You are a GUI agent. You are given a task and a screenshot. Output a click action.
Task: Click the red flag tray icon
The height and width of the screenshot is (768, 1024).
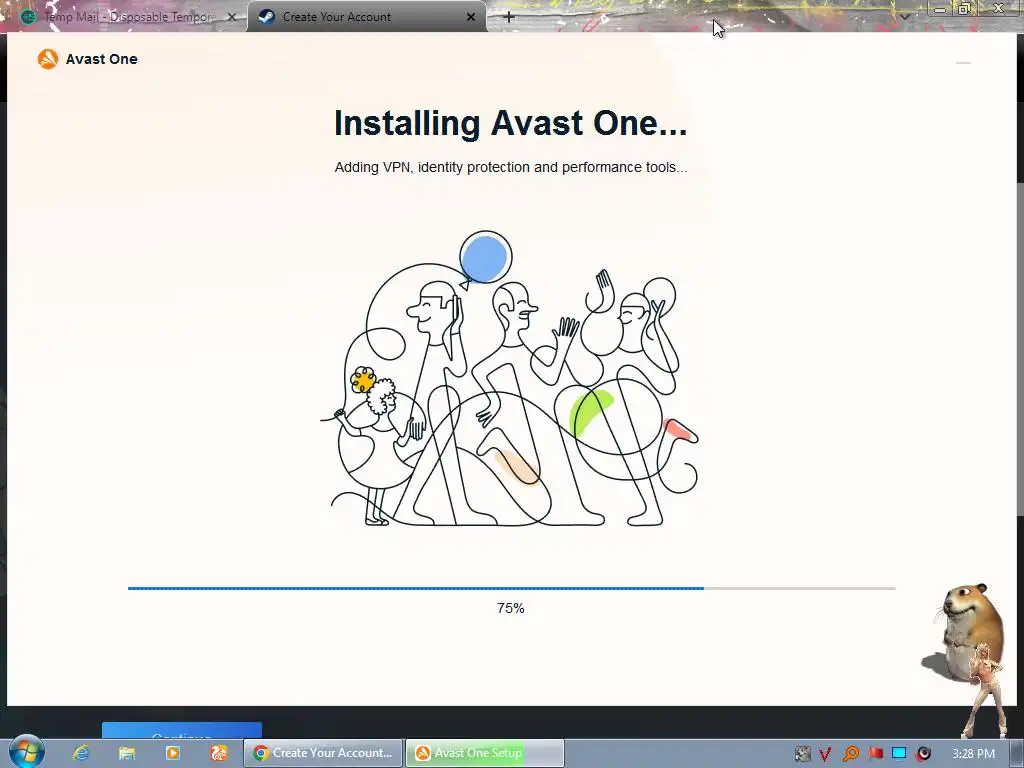point(876,753)
